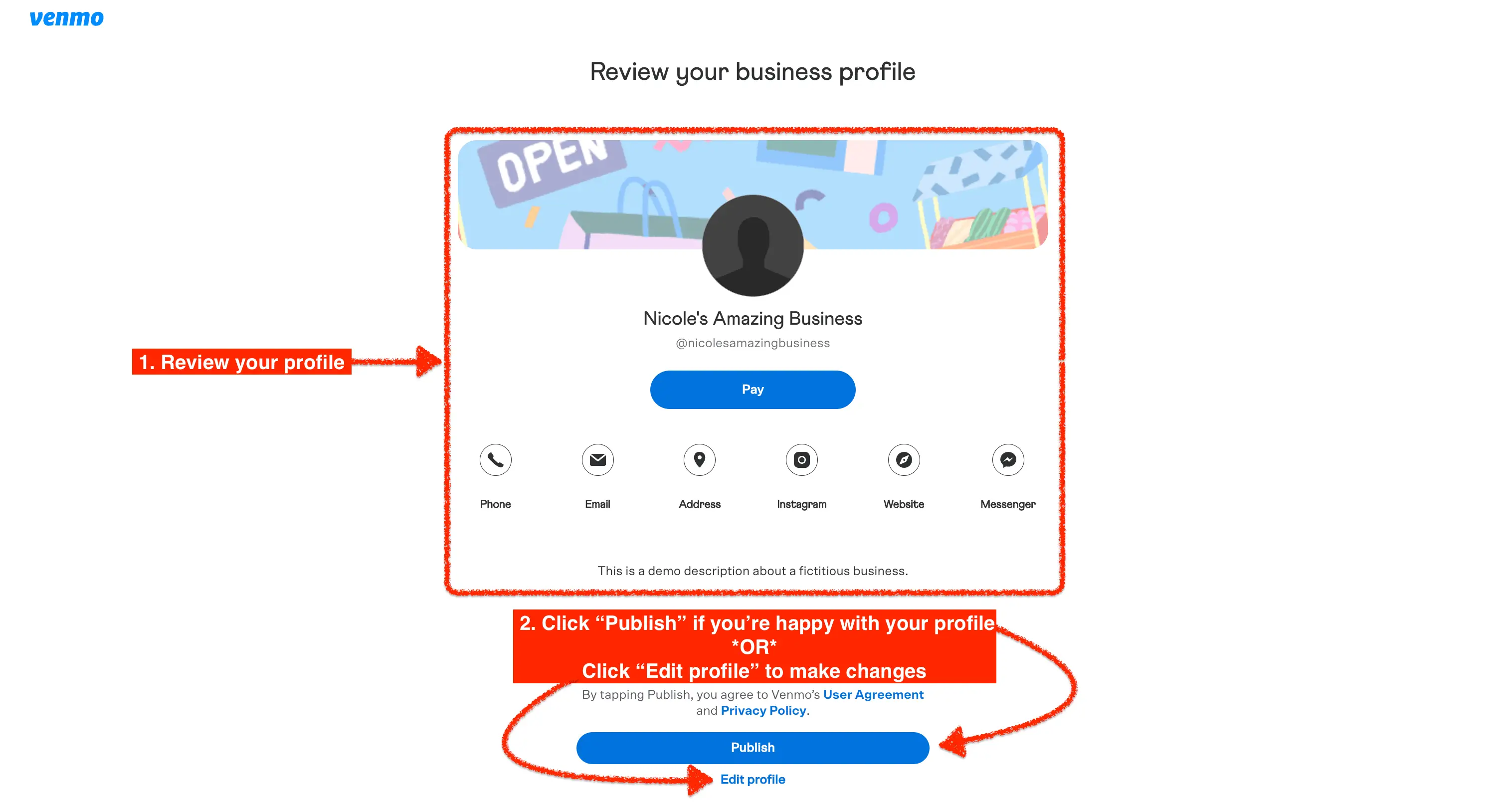Click the @nicolesamazingbusiness username

(x=753, y=343)
